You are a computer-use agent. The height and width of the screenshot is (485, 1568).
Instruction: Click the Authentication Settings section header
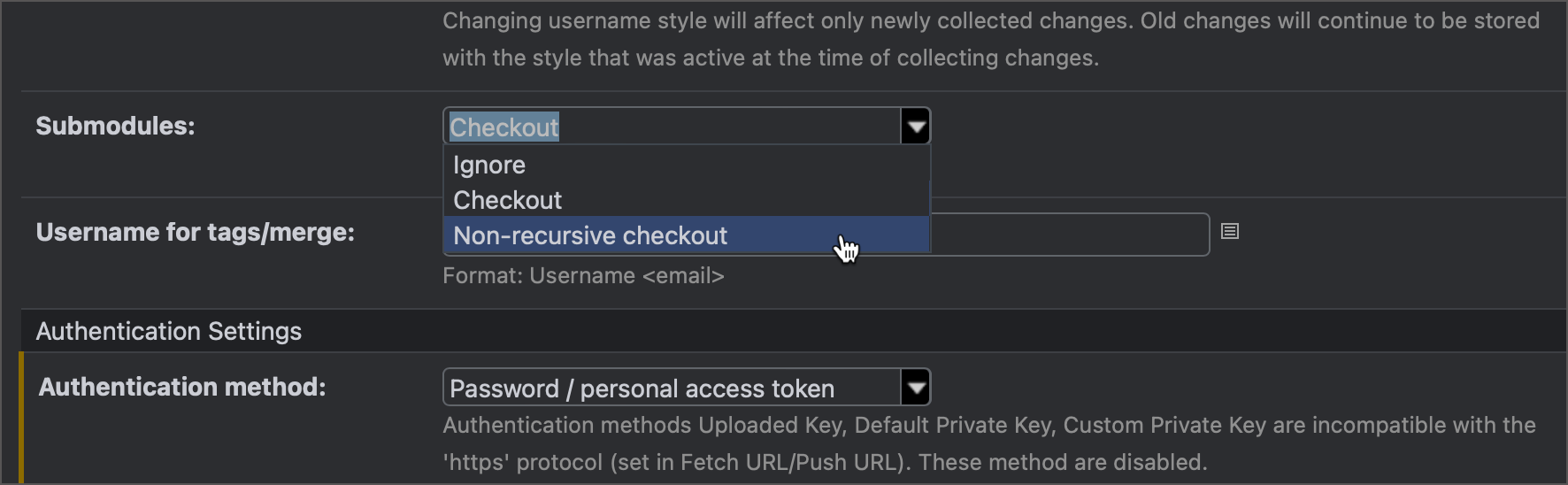click(169, 332)
